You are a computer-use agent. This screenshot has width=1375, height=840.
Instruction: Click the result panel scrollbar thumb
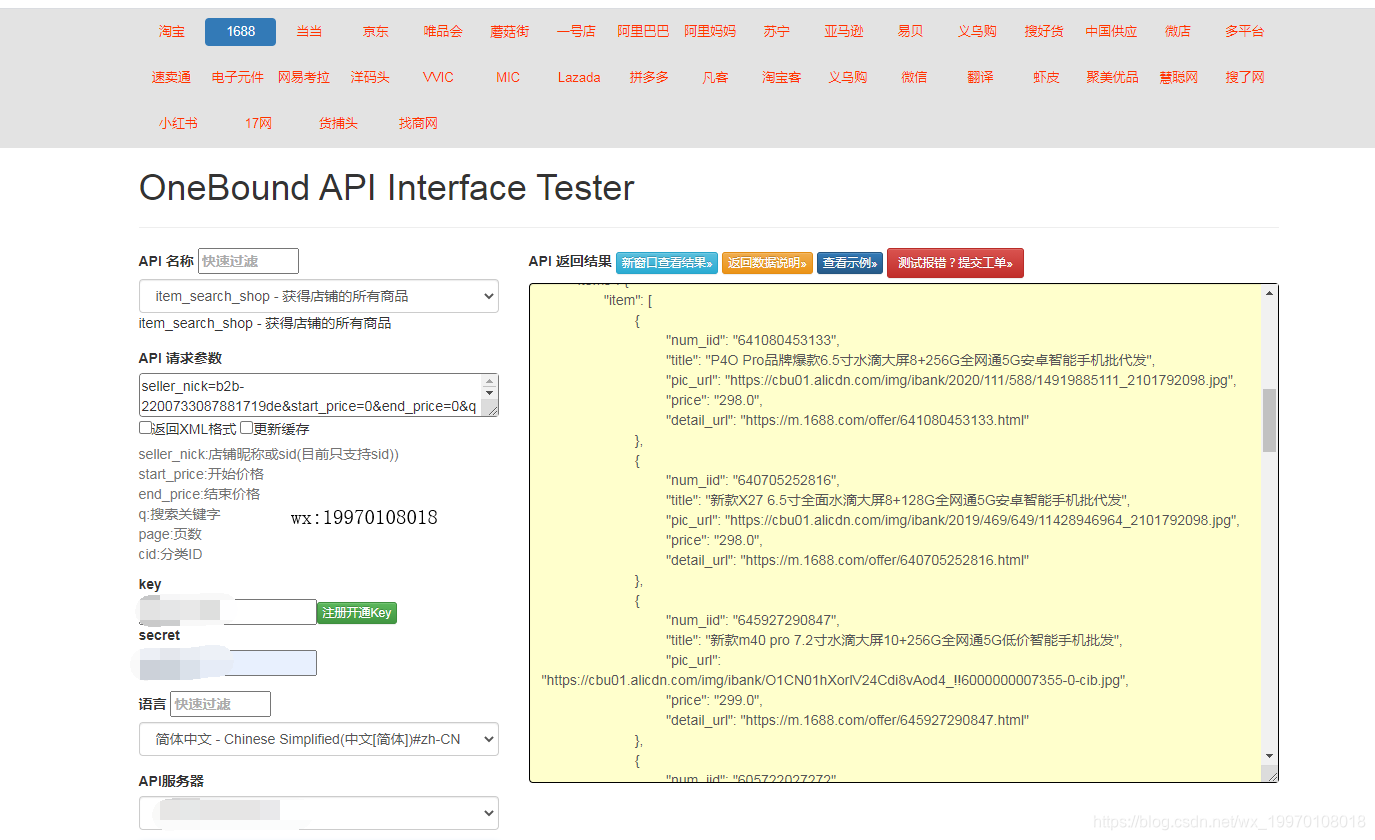[x=1269, y=420]
